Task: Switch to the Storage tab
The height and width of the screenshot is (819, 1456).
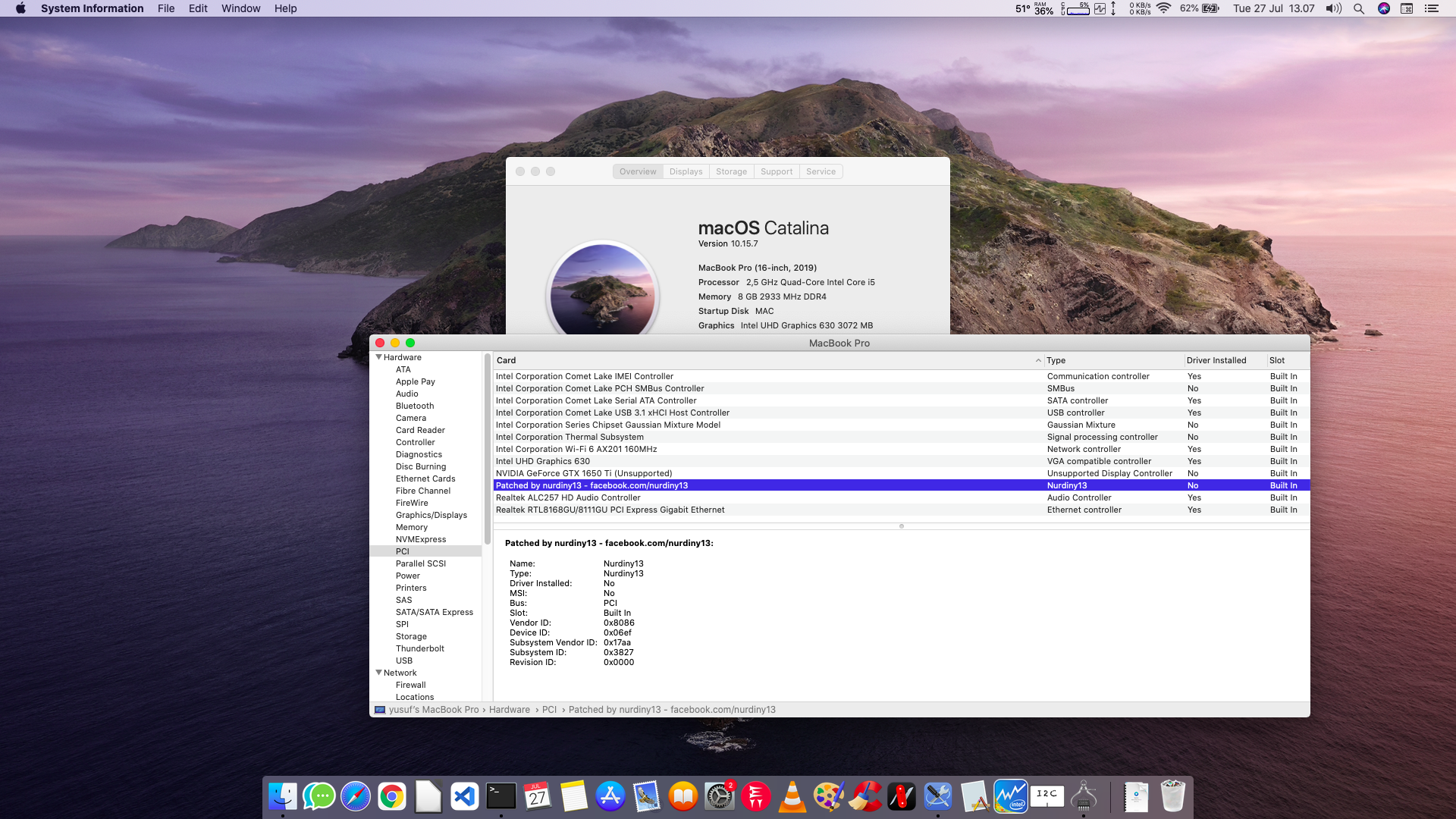Action: point(731,171)
